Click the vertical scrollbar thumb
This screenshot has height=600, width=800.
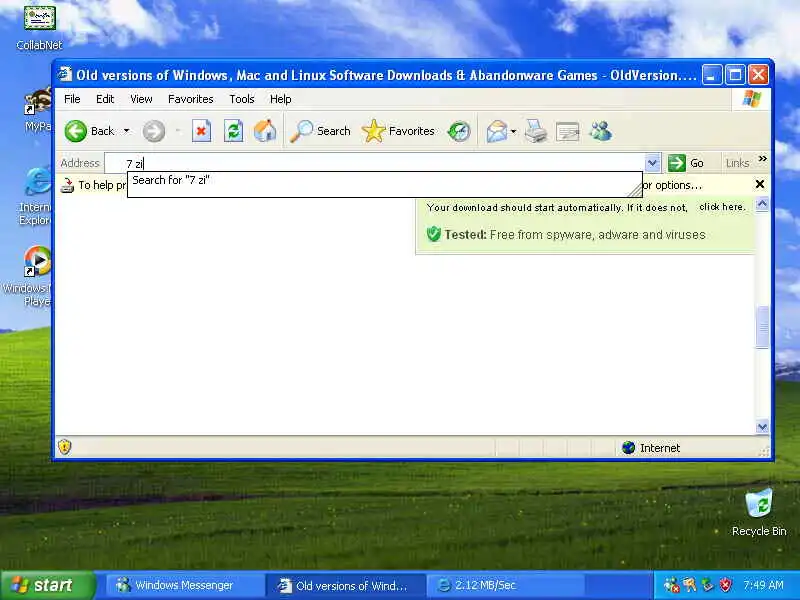pos(762,327)
